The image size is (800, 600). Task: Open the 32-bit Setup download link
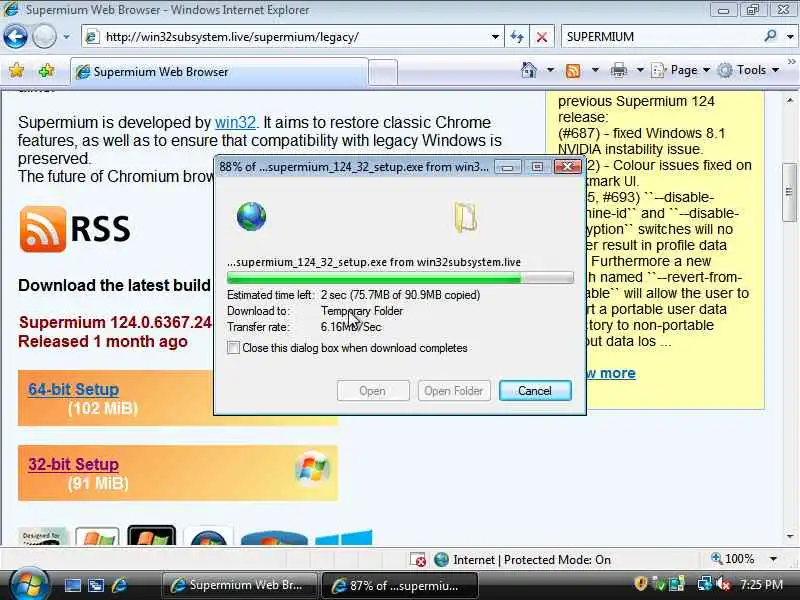coord(73,464)
